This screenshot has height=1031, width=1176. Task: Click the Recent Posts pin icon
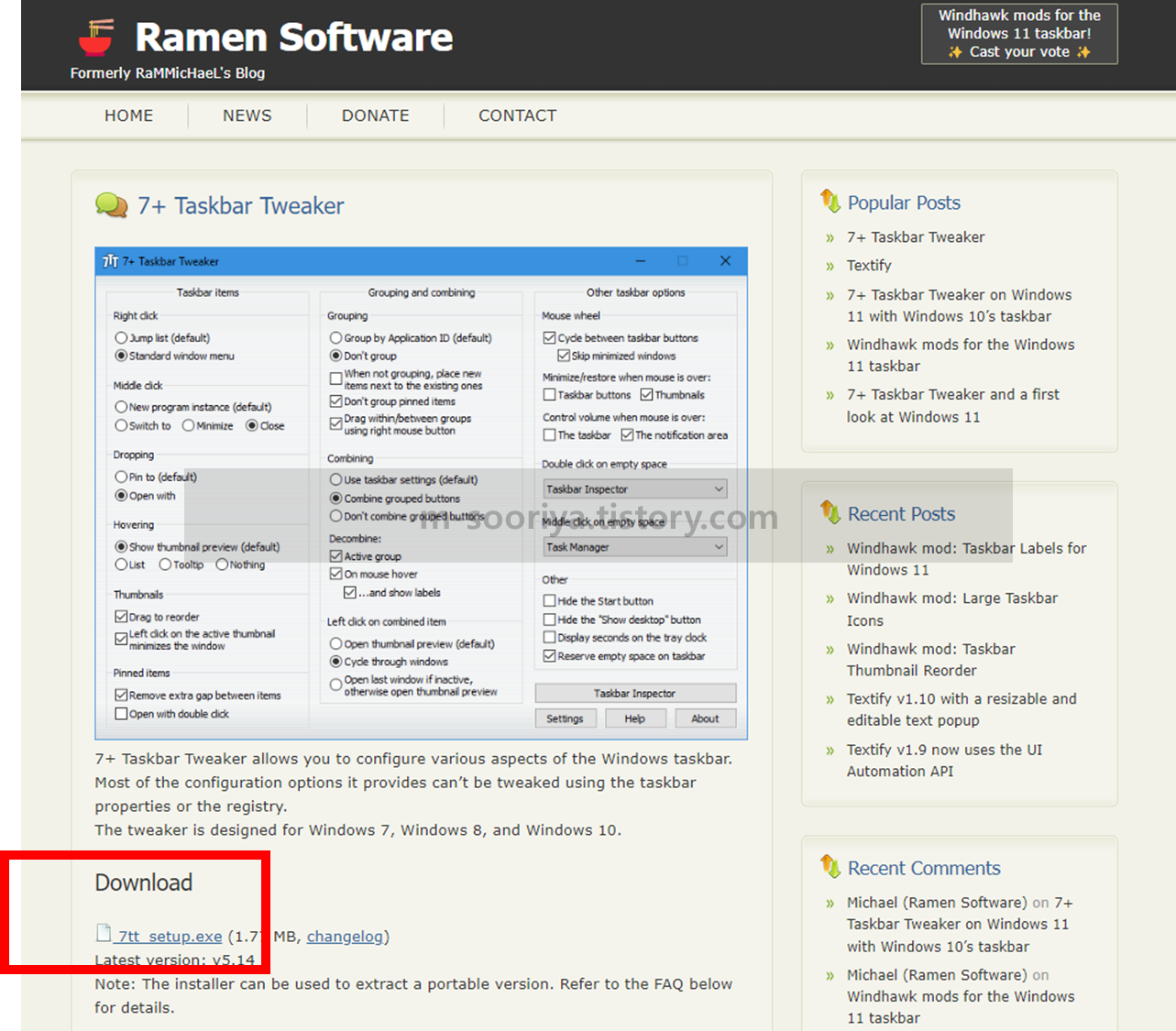click(x=830, y=511)
